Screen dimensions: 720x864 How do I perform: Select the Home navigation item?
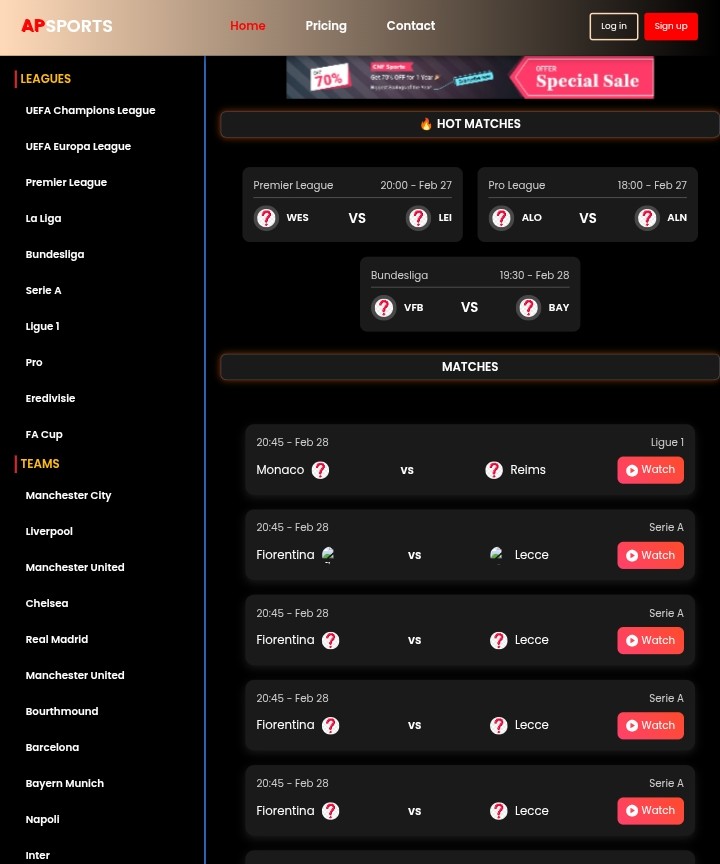247,26
